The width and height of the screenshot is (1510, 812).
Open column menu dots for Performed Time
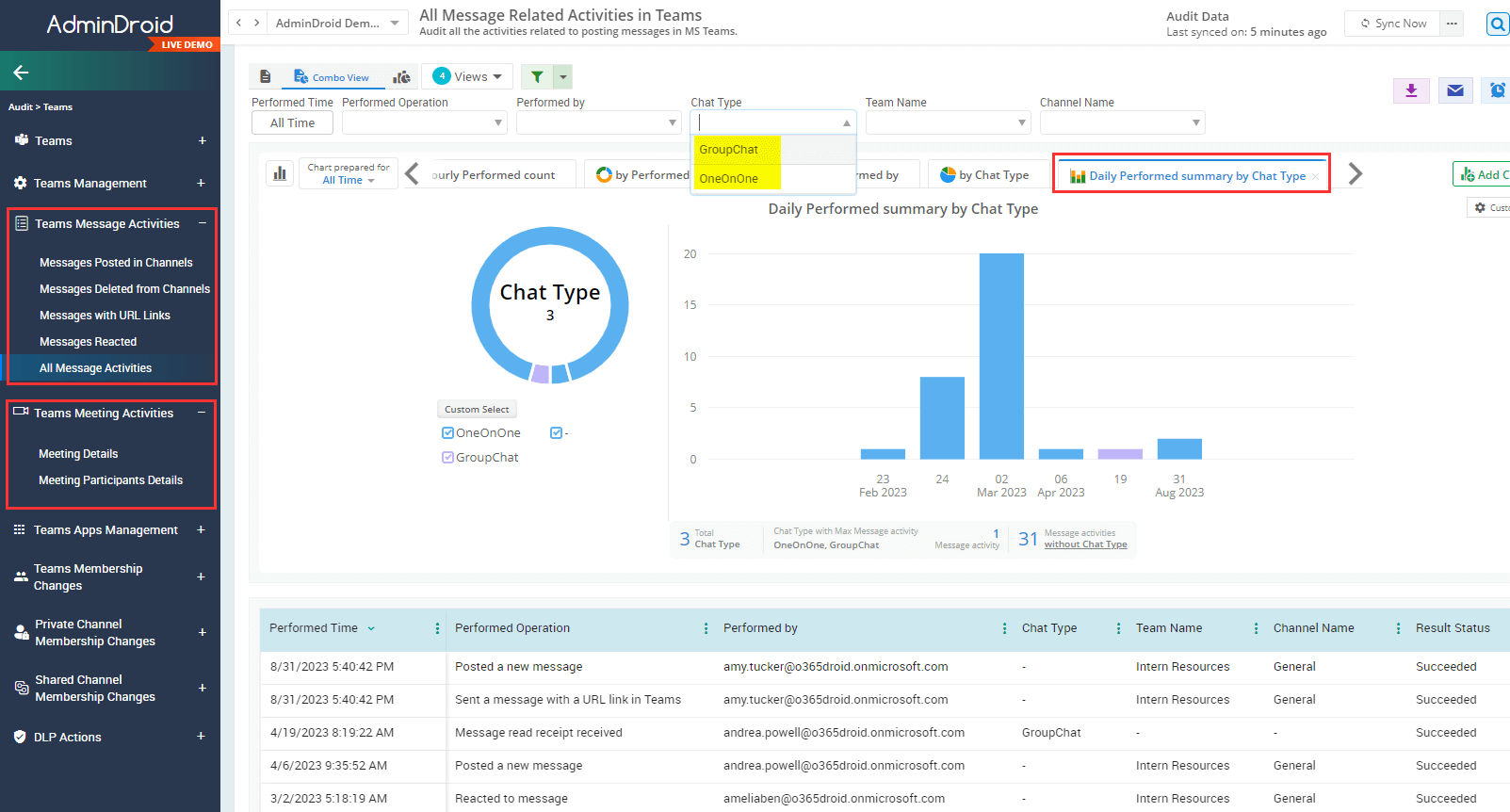pyautogui.click(x=437, y=628)
